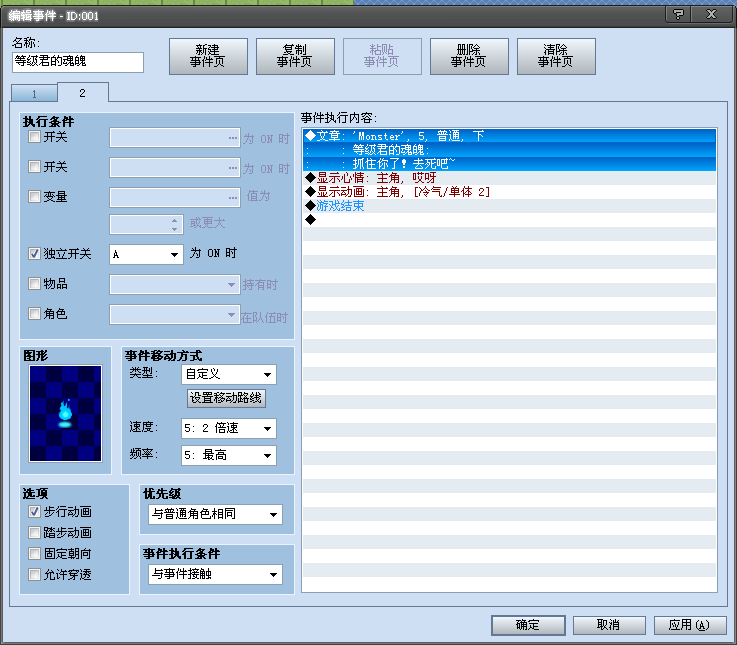
Task: Click ellipsis of first 开关 condition field
Action: [233, 138]
